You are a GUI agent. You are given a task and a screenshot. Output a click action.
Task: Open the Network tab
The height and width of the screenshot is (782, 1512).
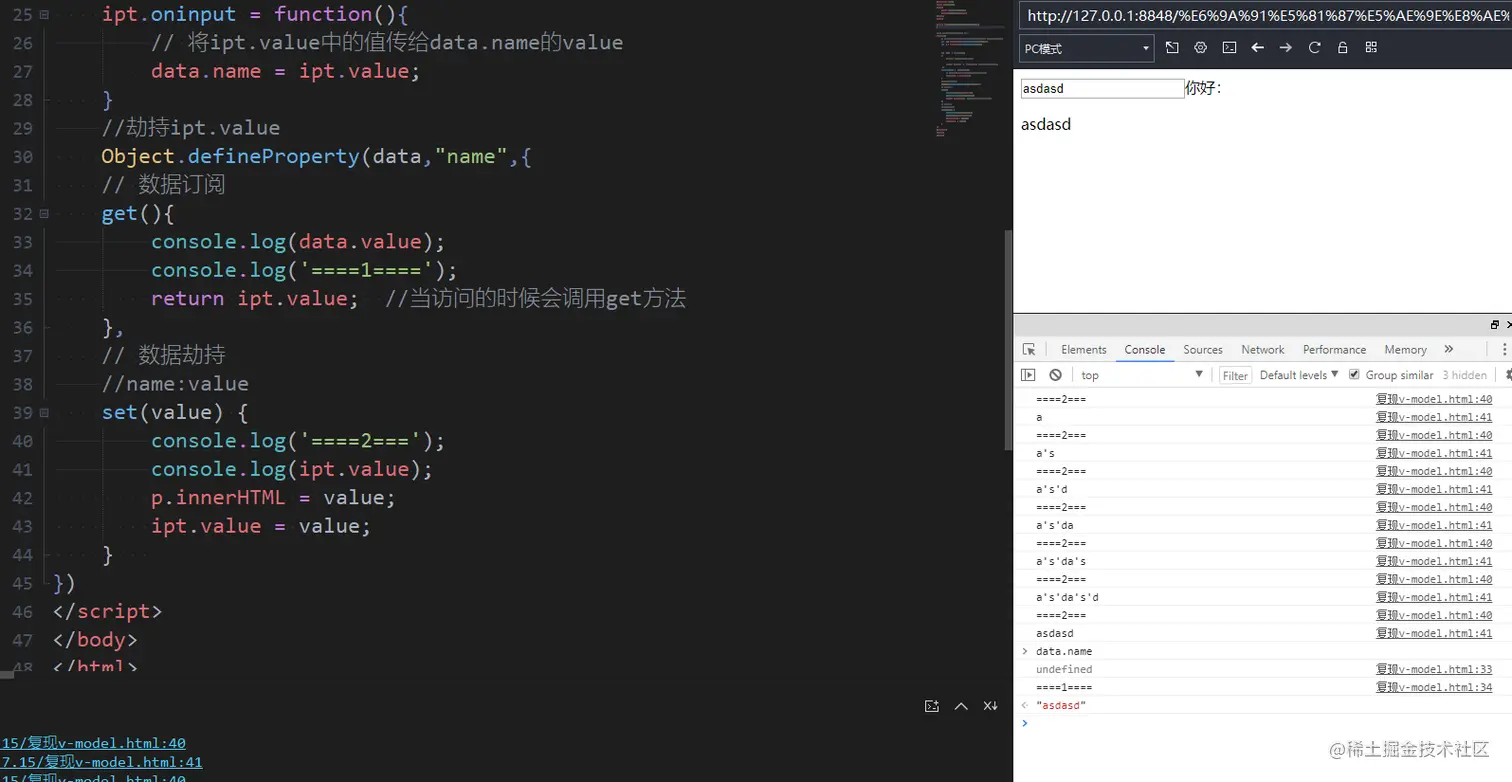pos(1262,349)
